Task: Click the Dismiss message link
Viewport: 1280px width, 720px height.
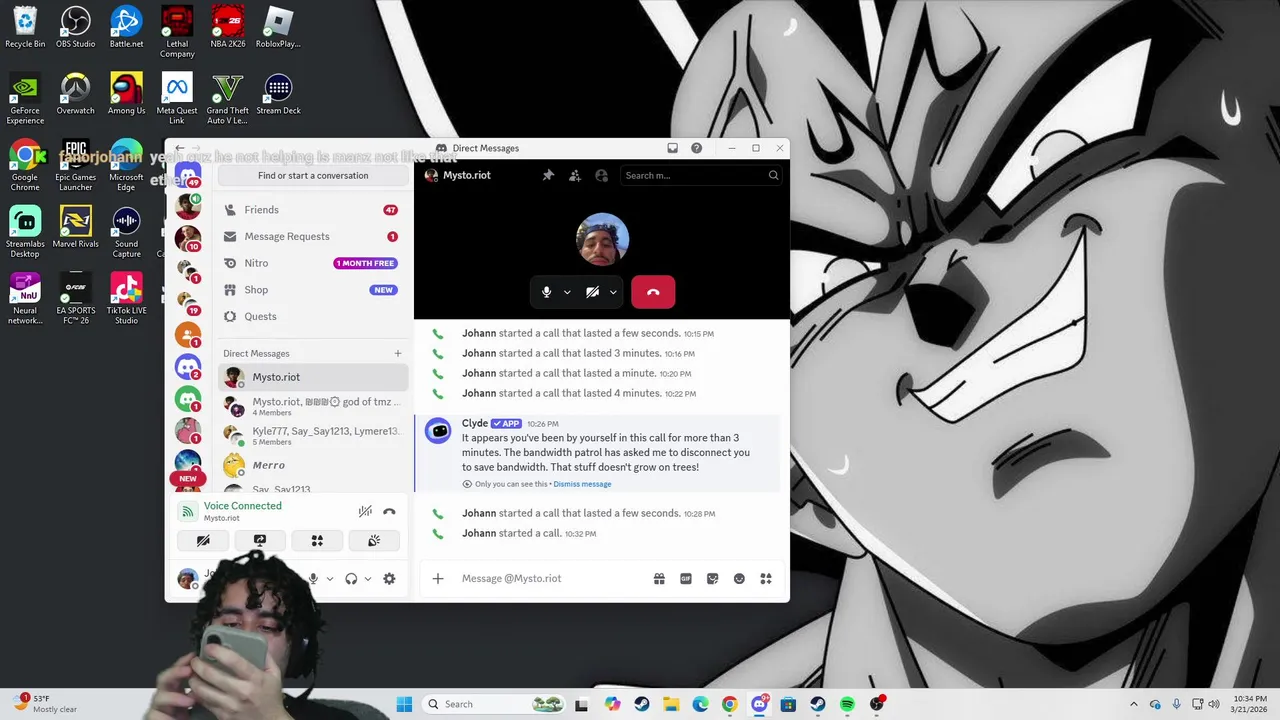Action: pyautogui.click(x=582, y=484)
